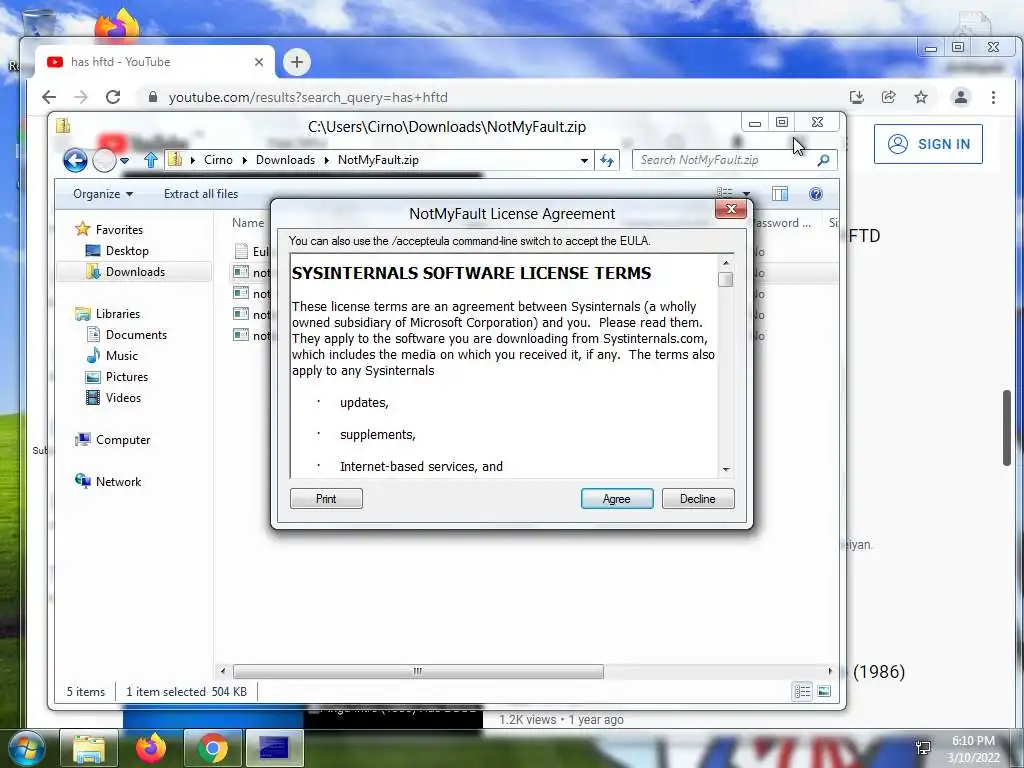Reload the YouTube page in Chrome
Screen dimensions: 1024x768
[x=113, y=97]
